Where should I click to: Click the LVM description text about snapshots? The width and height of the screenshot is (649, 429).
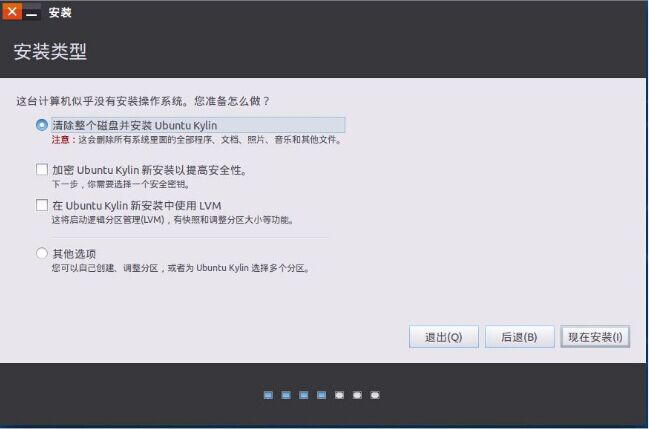point(172,219)
